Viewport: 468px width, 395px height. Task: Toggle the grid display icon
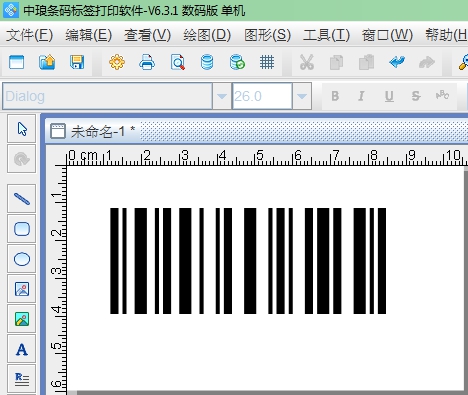[x=267, y=62]
